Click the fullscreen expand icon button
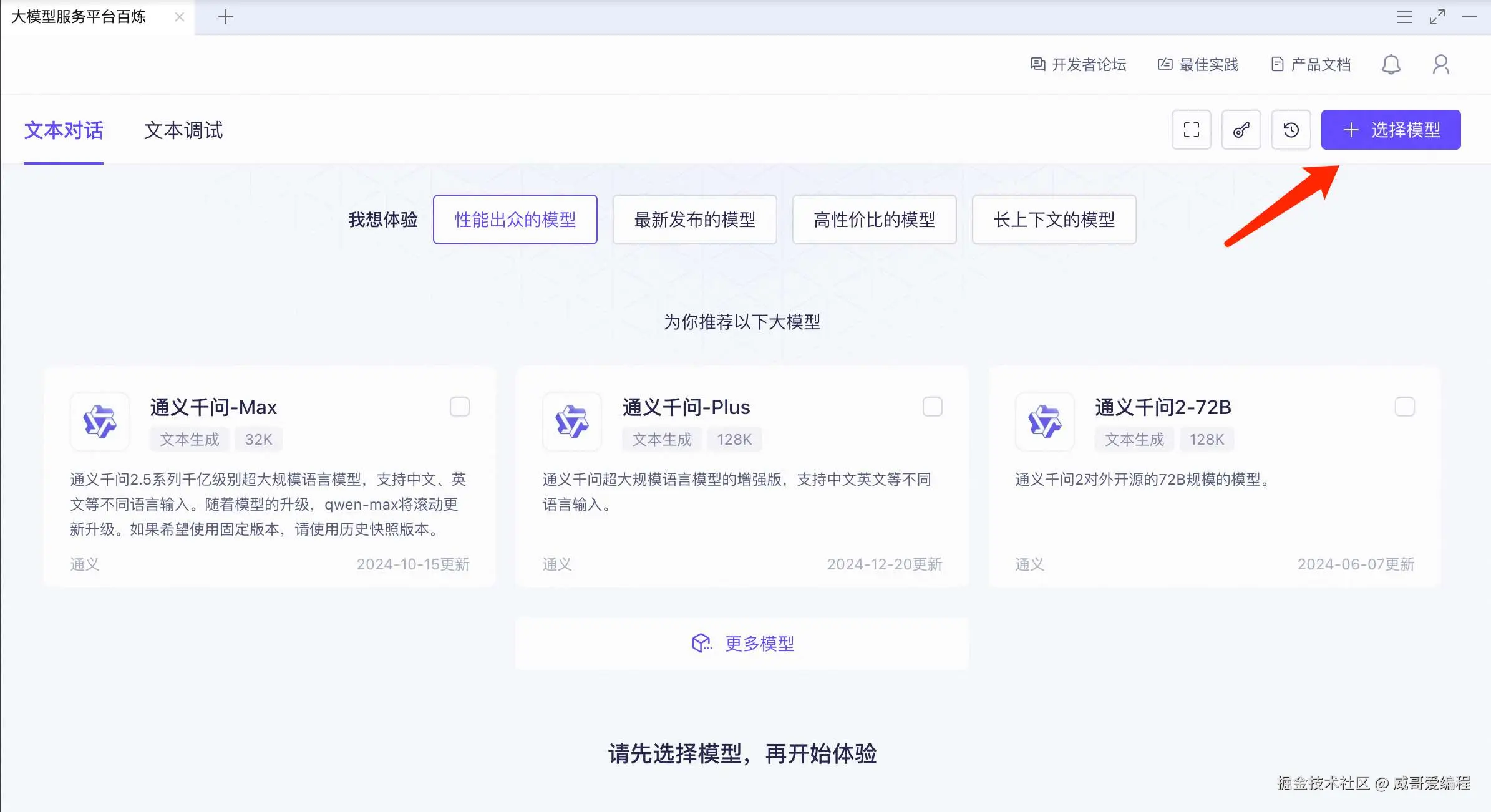This screenshot has width=1491, height=812. click(1191, 130)
